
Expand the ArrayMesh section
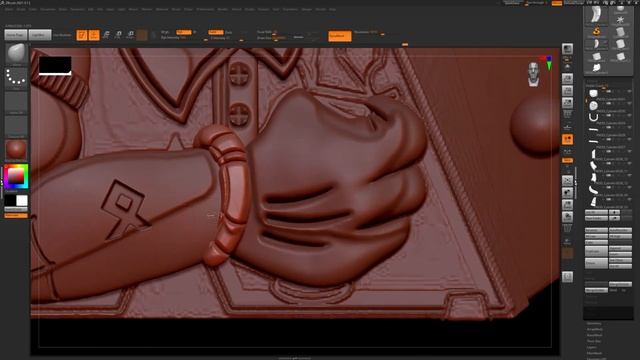[x=595, y=329]
